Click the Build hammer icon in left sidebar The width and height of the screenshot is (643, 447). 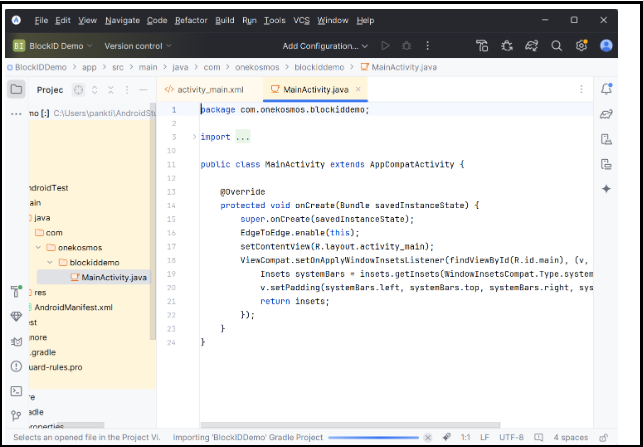[x=16, y=291]
